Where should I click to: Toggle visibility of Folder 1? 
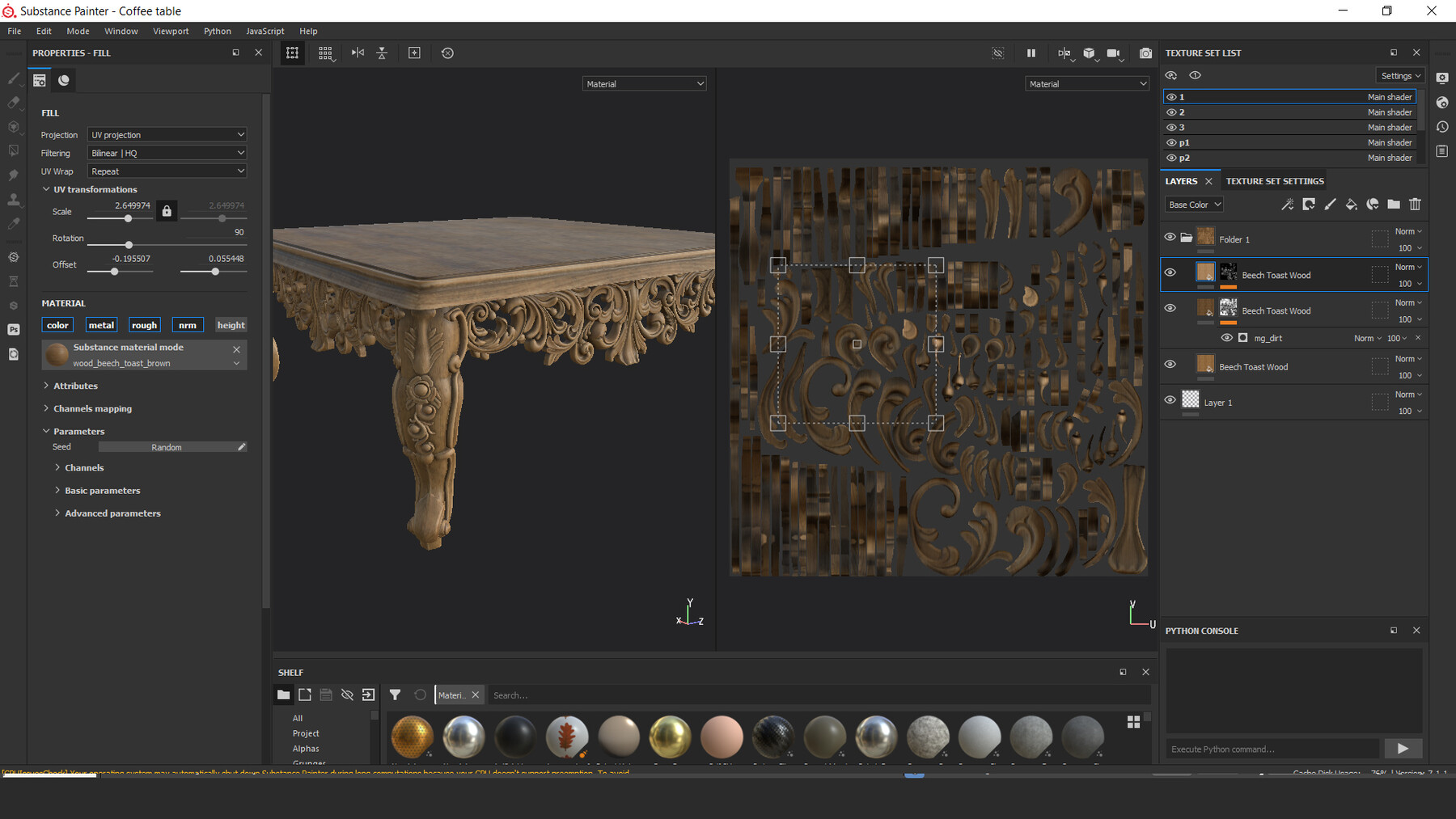point(1170,237)
